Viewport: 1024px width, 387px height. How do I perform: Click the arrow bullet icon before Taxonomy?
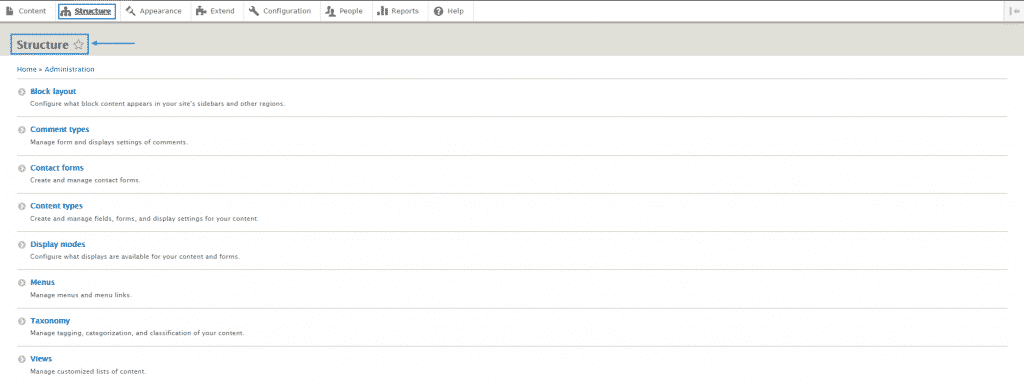[x=22, y=321]
